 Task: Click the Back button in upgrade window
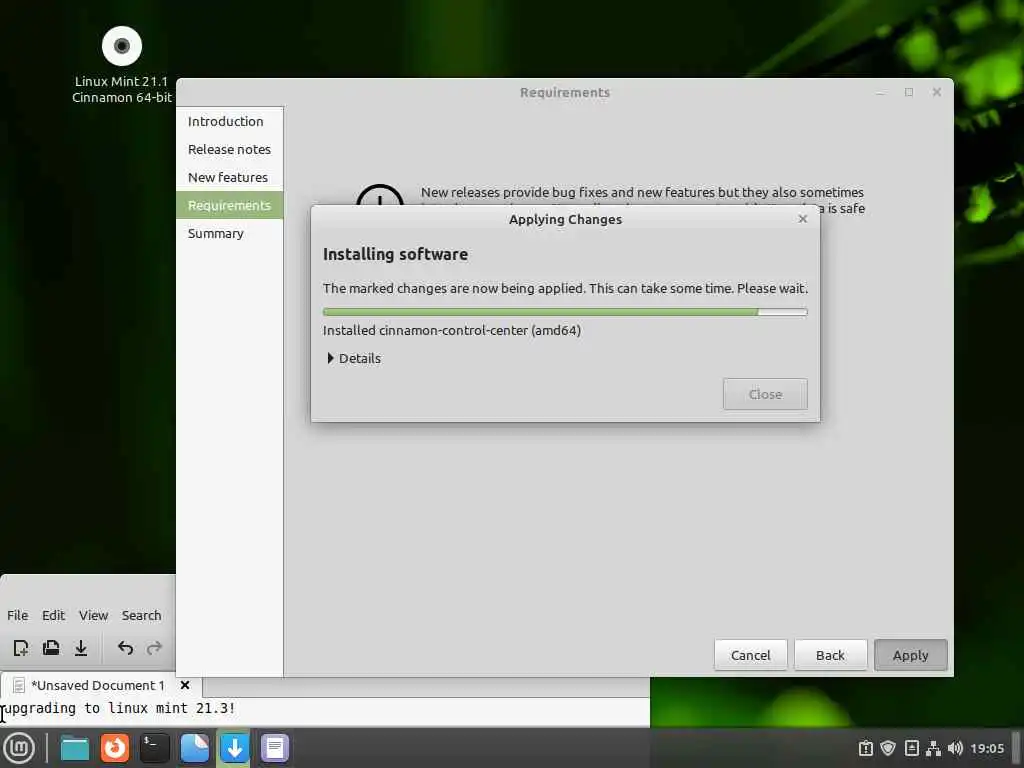click(x=830, y=655)
